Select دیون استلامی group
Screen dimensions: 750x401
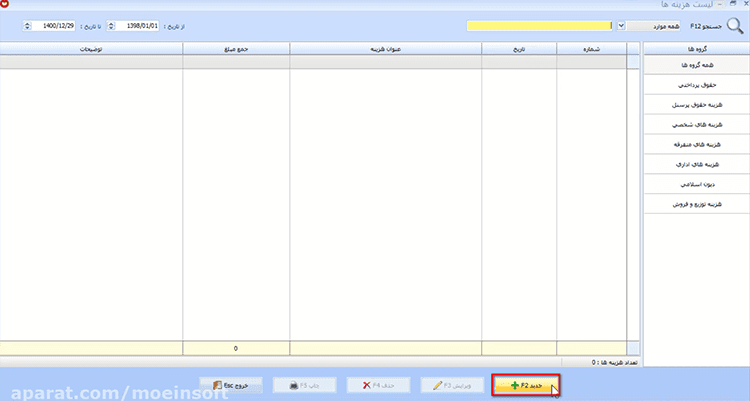coord(697,184)
